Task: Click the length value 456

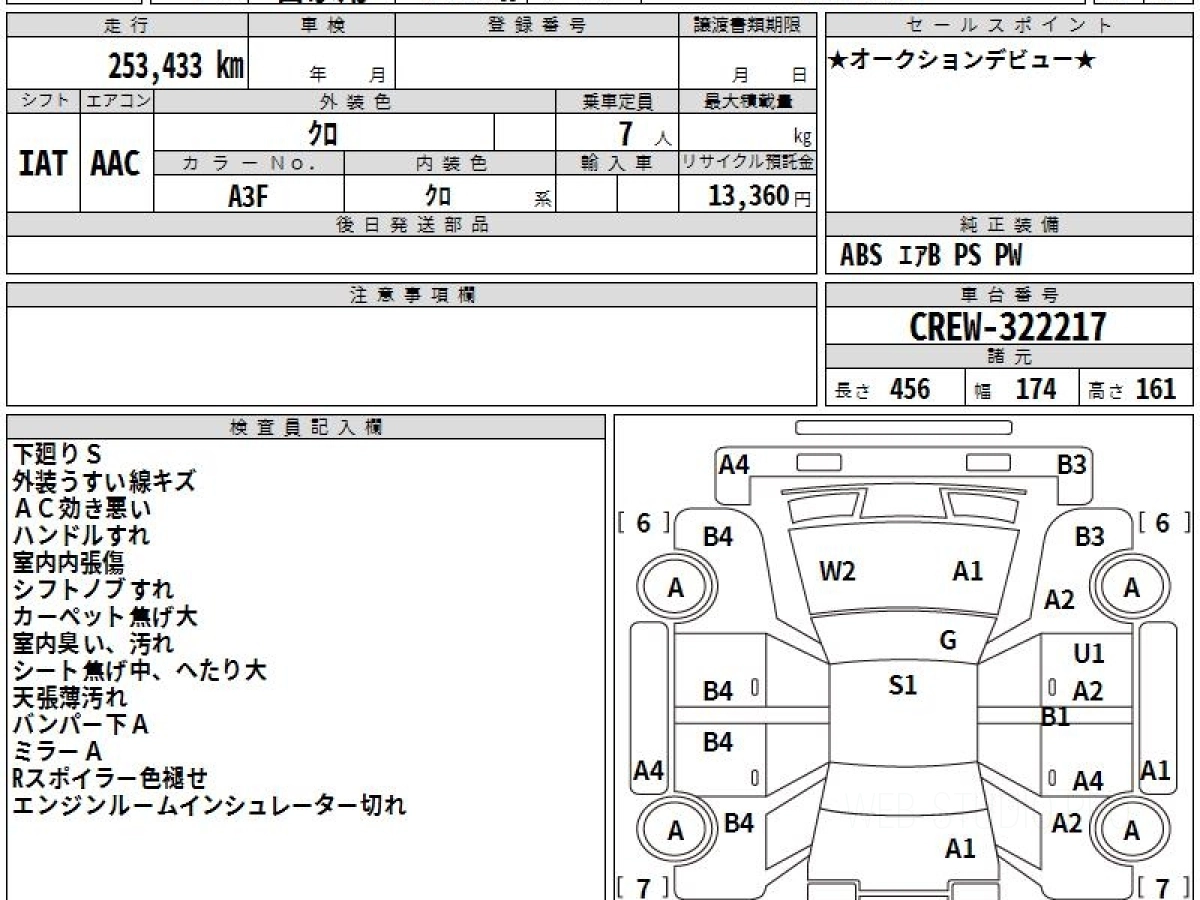Action: [x=911, y=389]
